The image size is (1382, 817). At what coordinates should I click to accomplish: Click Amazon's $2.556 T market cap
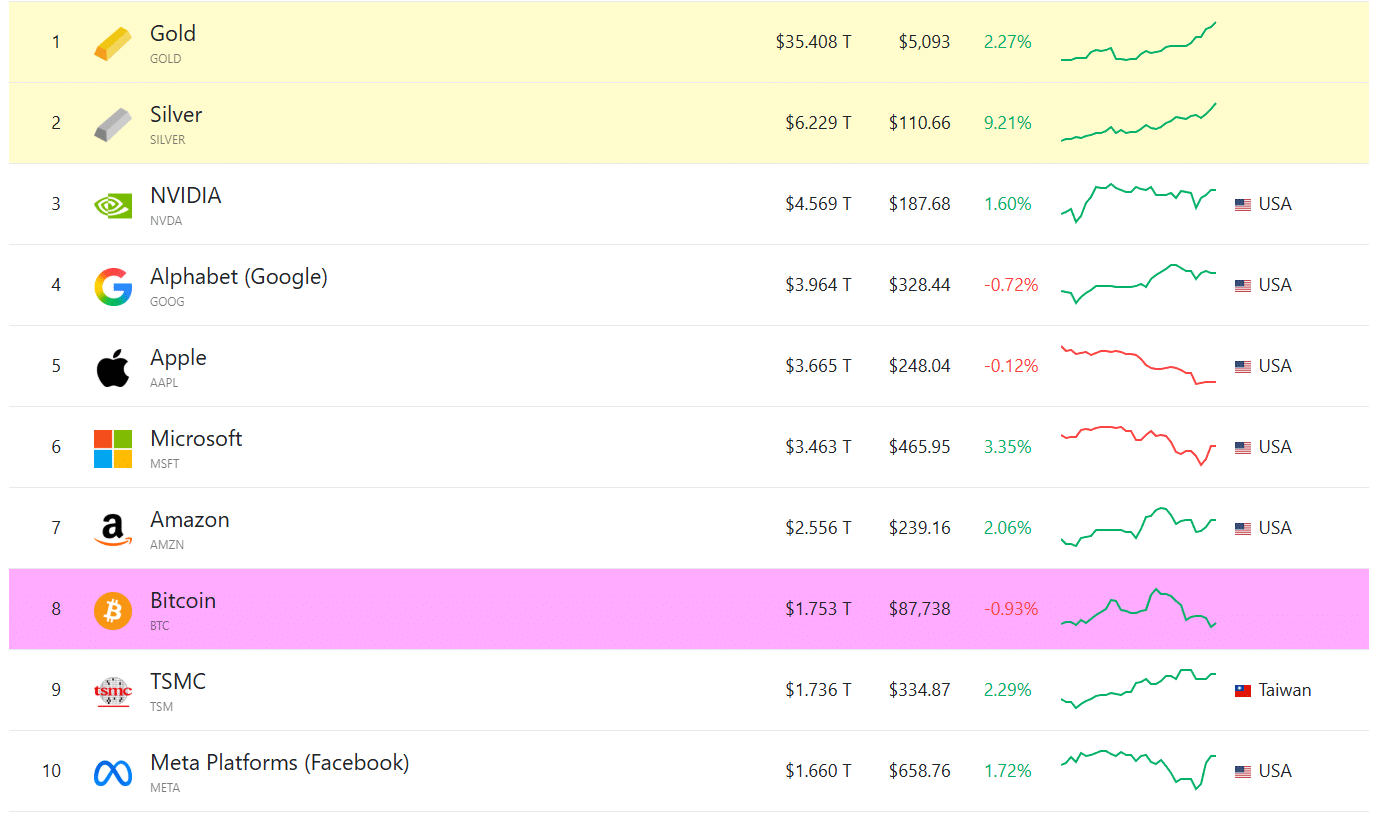818,529
